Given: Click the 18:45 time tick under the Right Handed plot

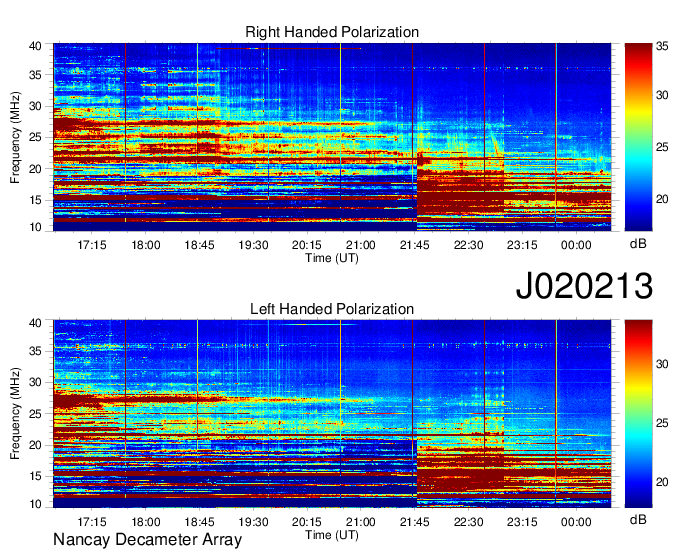Looking at the screenshot, I should (199, 245).
